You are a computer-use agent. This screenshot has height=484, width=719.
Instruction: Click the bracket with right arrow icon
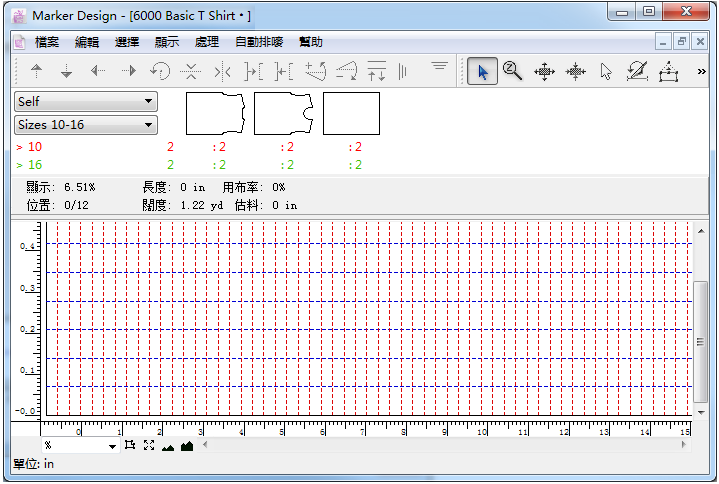click(253, 72)
